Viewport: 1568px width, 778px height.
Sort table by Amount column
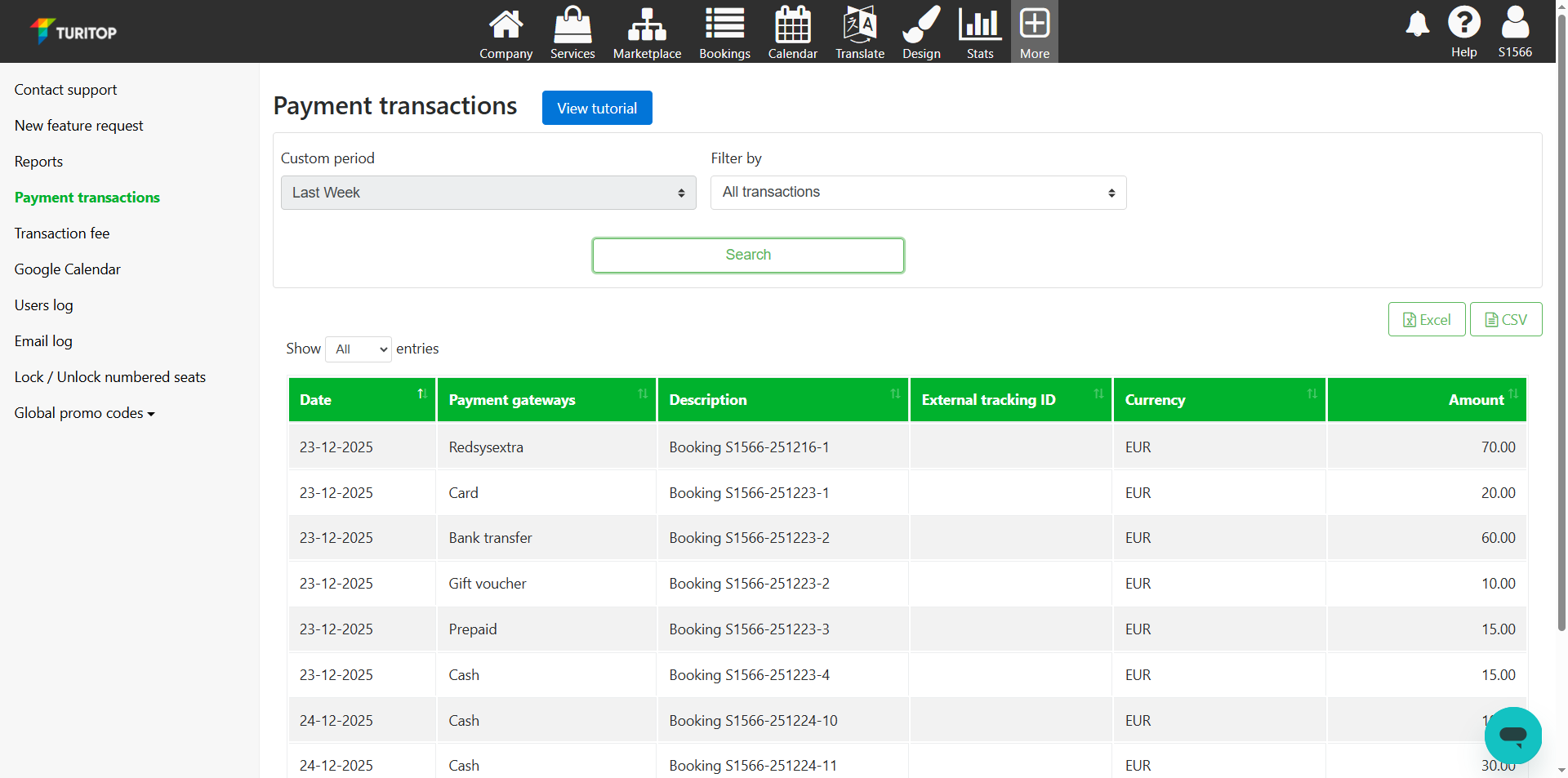click(1426, 399)
